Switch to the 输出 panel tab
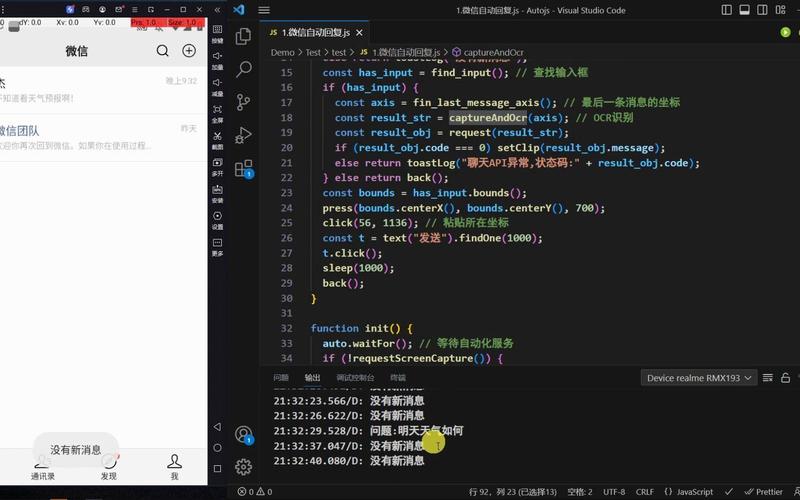Viewport: 800px width, 500px height. click(x=312, y=378)
